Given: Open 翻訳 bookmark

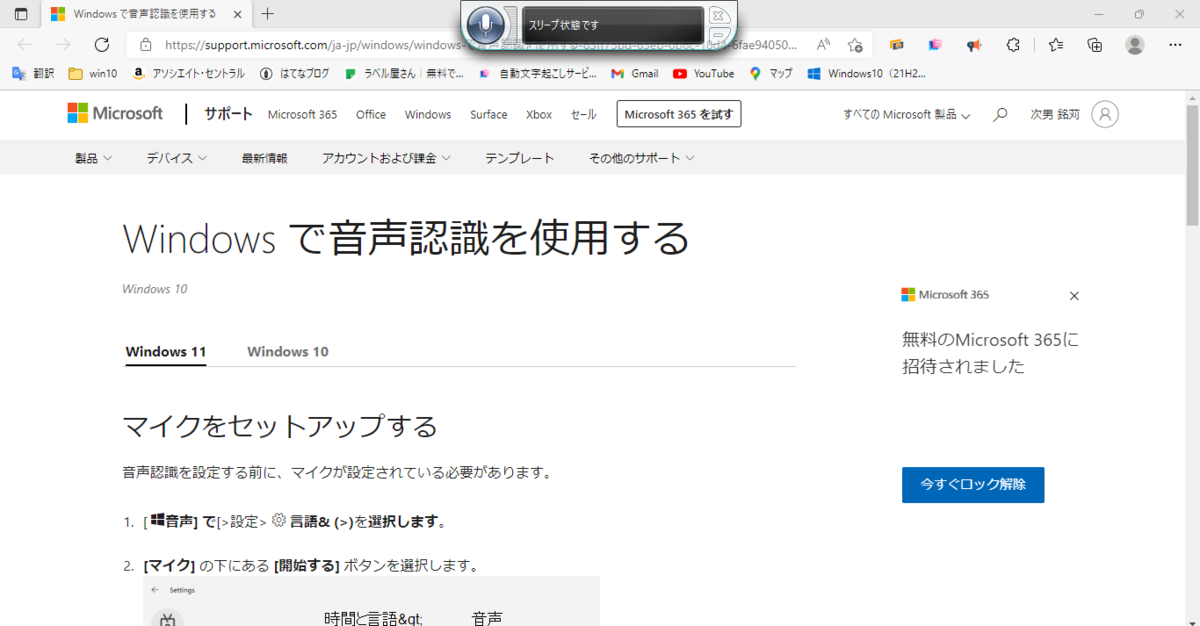Looking at the screenshot, I should pyautogui.click(x=33, y=73).
